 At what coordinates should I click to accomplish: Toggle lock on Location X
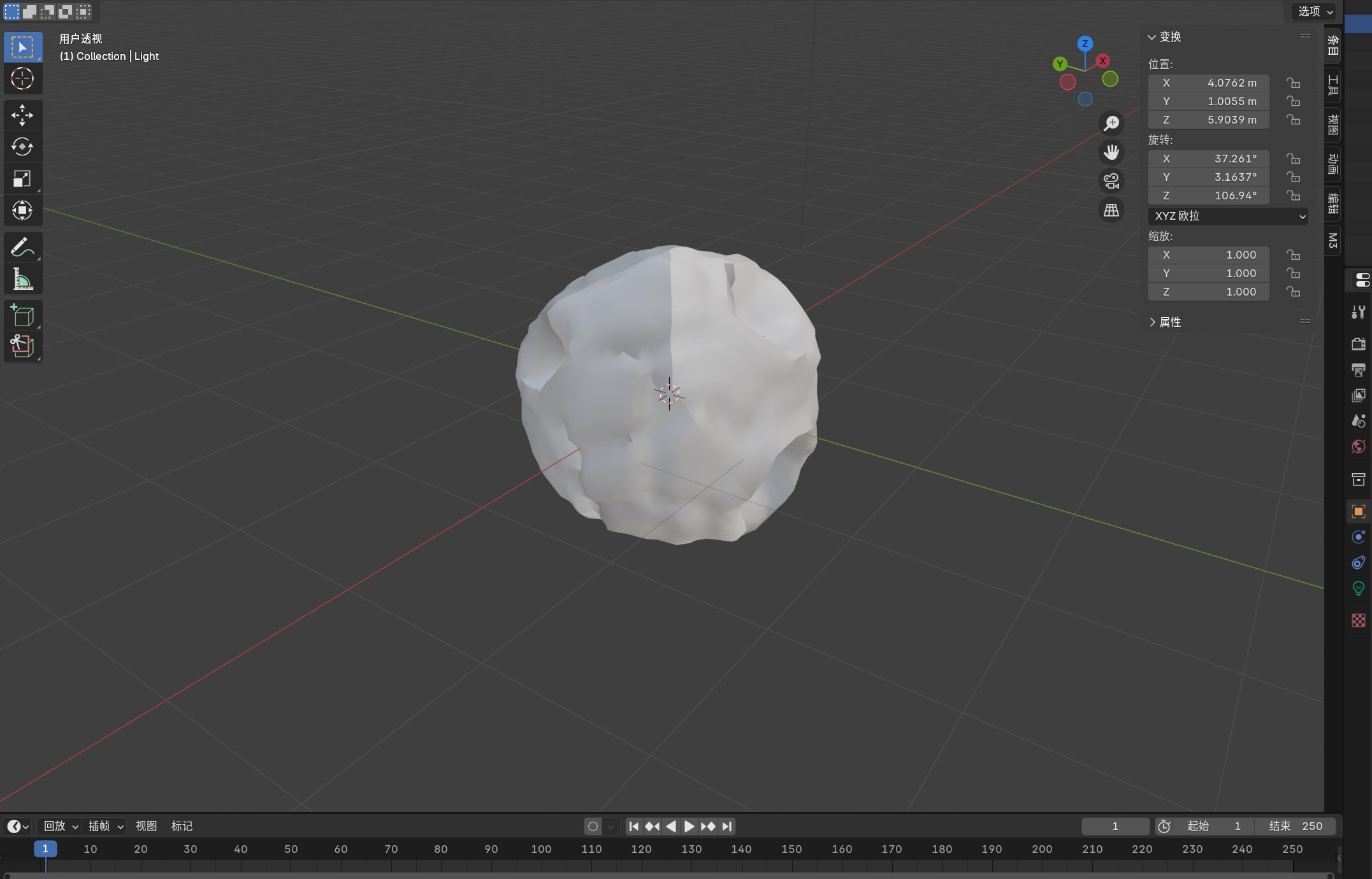click(x=1293, y=83)
